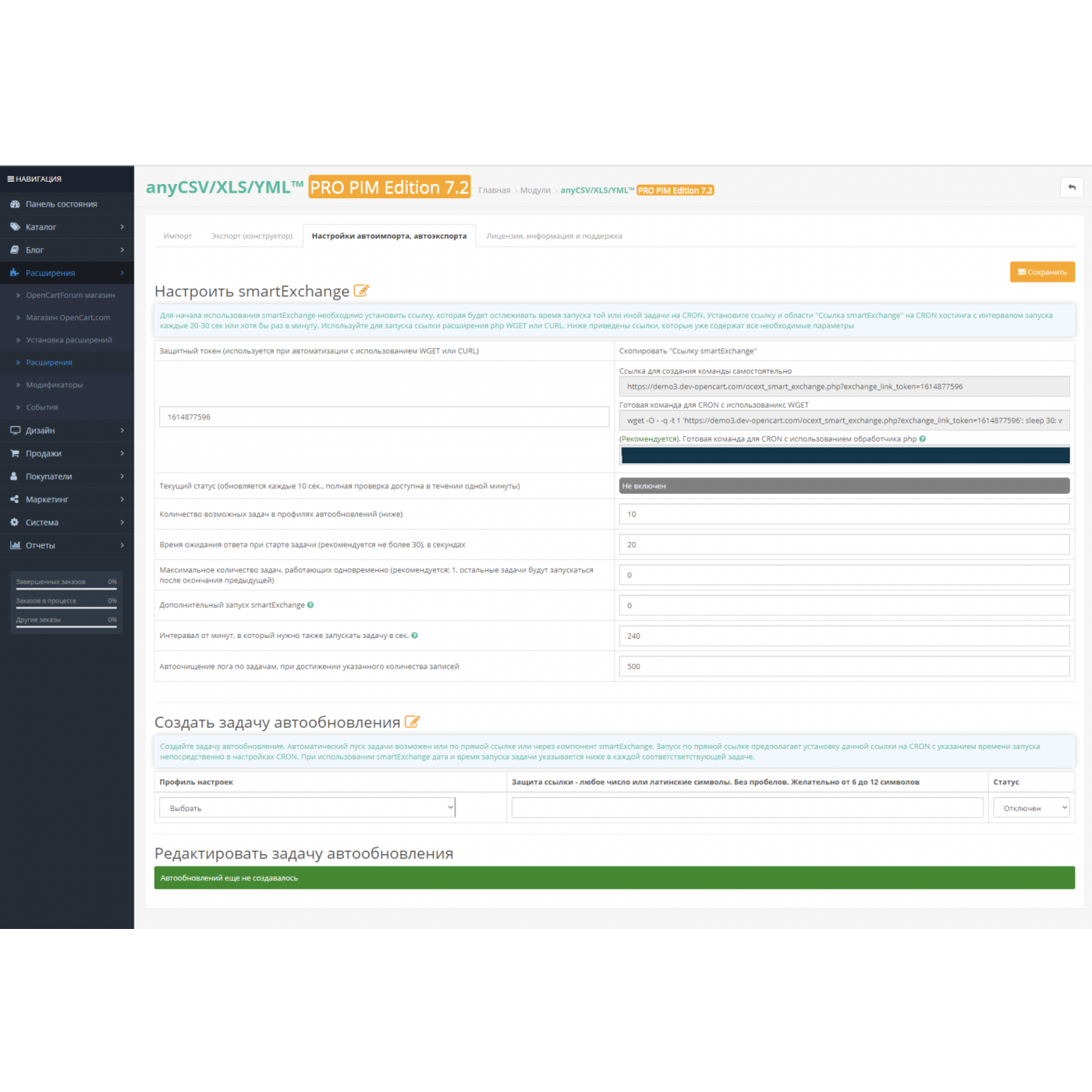The height and width of the screenshot is (1092, 1092).
Task: Open the Экспорт (конструктор) tab
Action: pos(252,236)
